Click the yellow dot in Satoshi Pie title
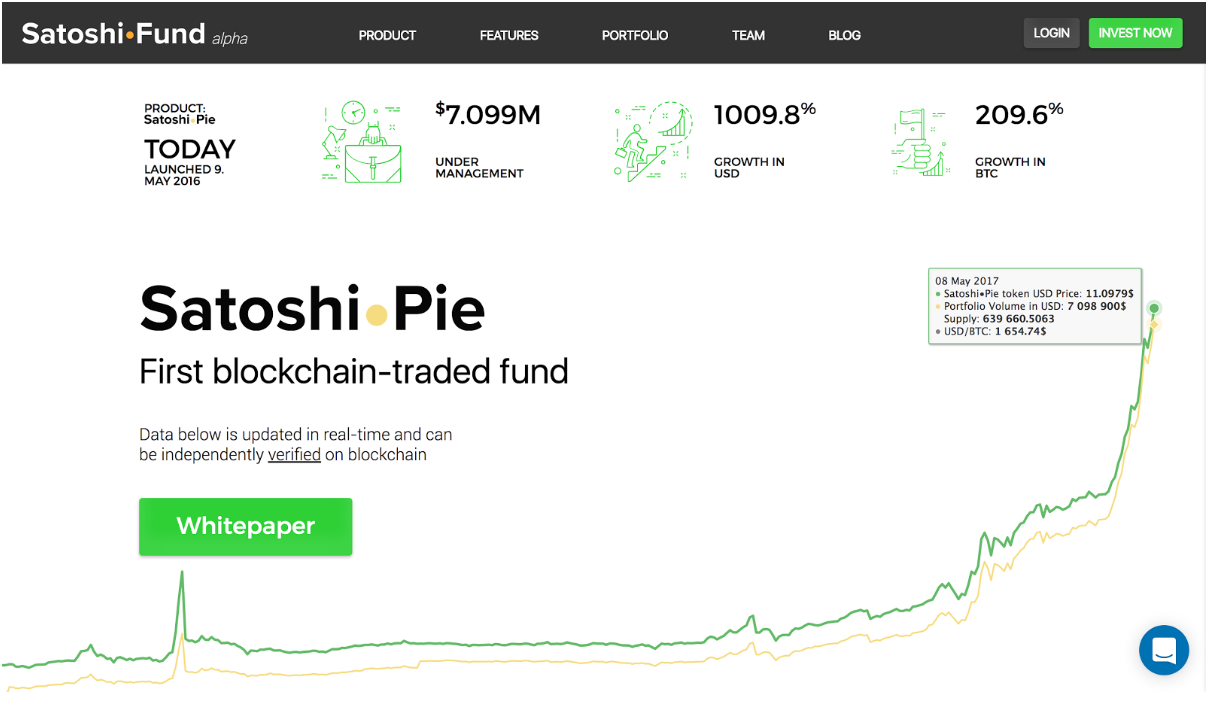Viewport: 1208px width, 708px height. tap(376, 316)
